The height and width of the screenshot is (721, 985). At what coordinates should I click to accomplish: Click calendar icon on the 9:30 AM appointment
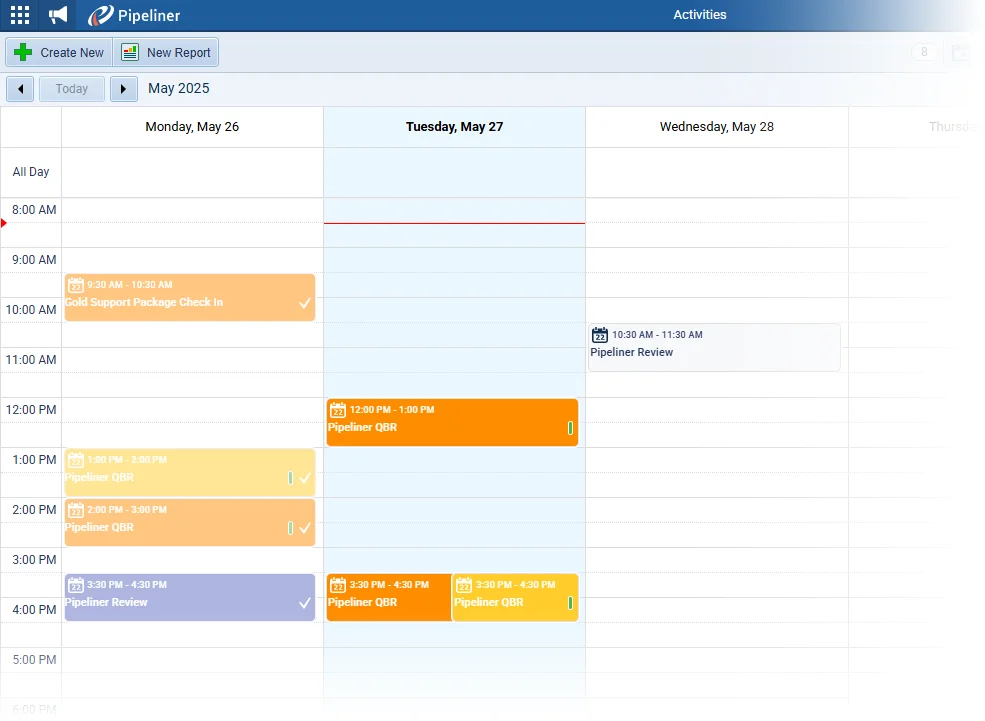pyautogui.click(x=75, y=285)
